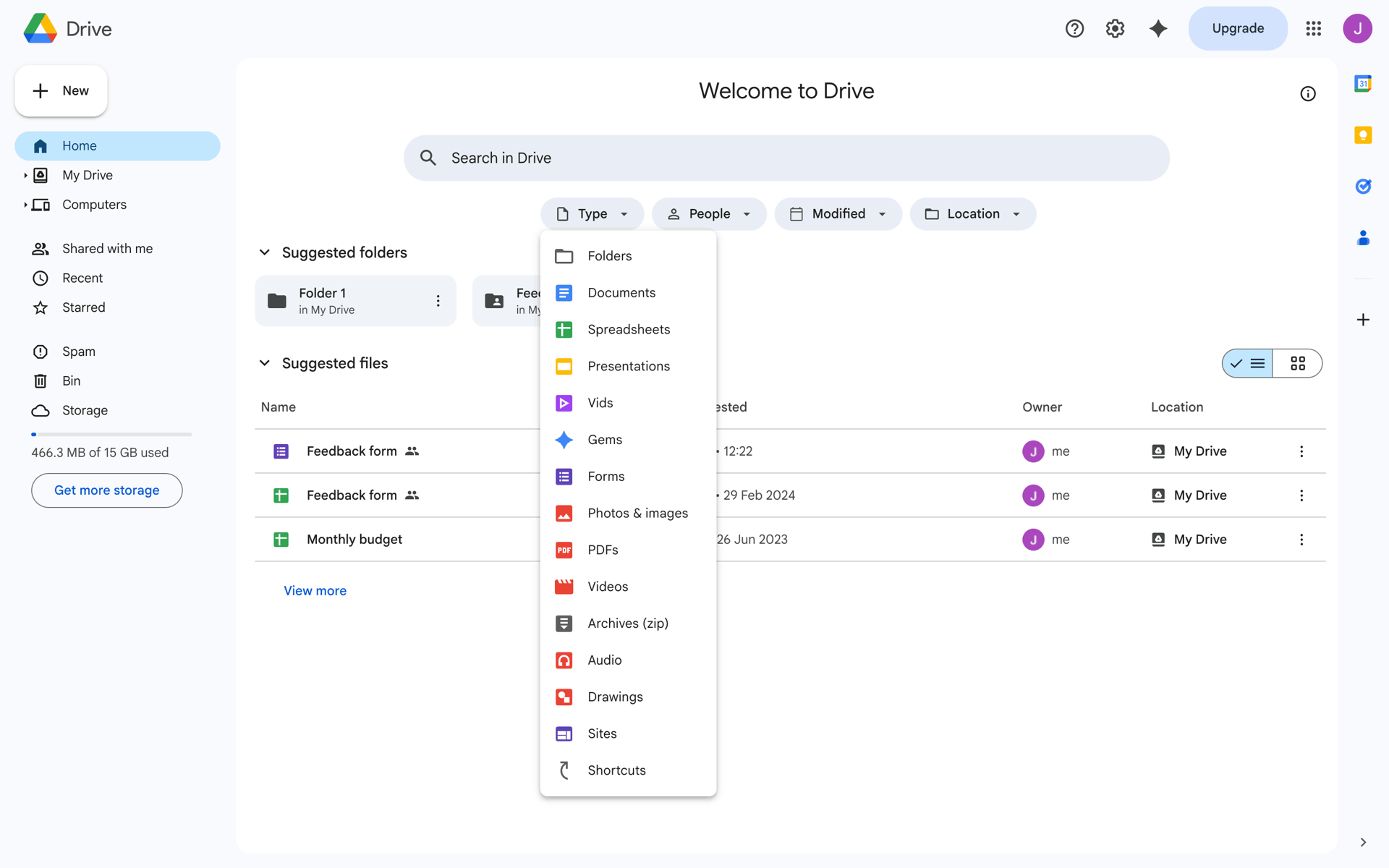Select Vids in Type menu

628,403
